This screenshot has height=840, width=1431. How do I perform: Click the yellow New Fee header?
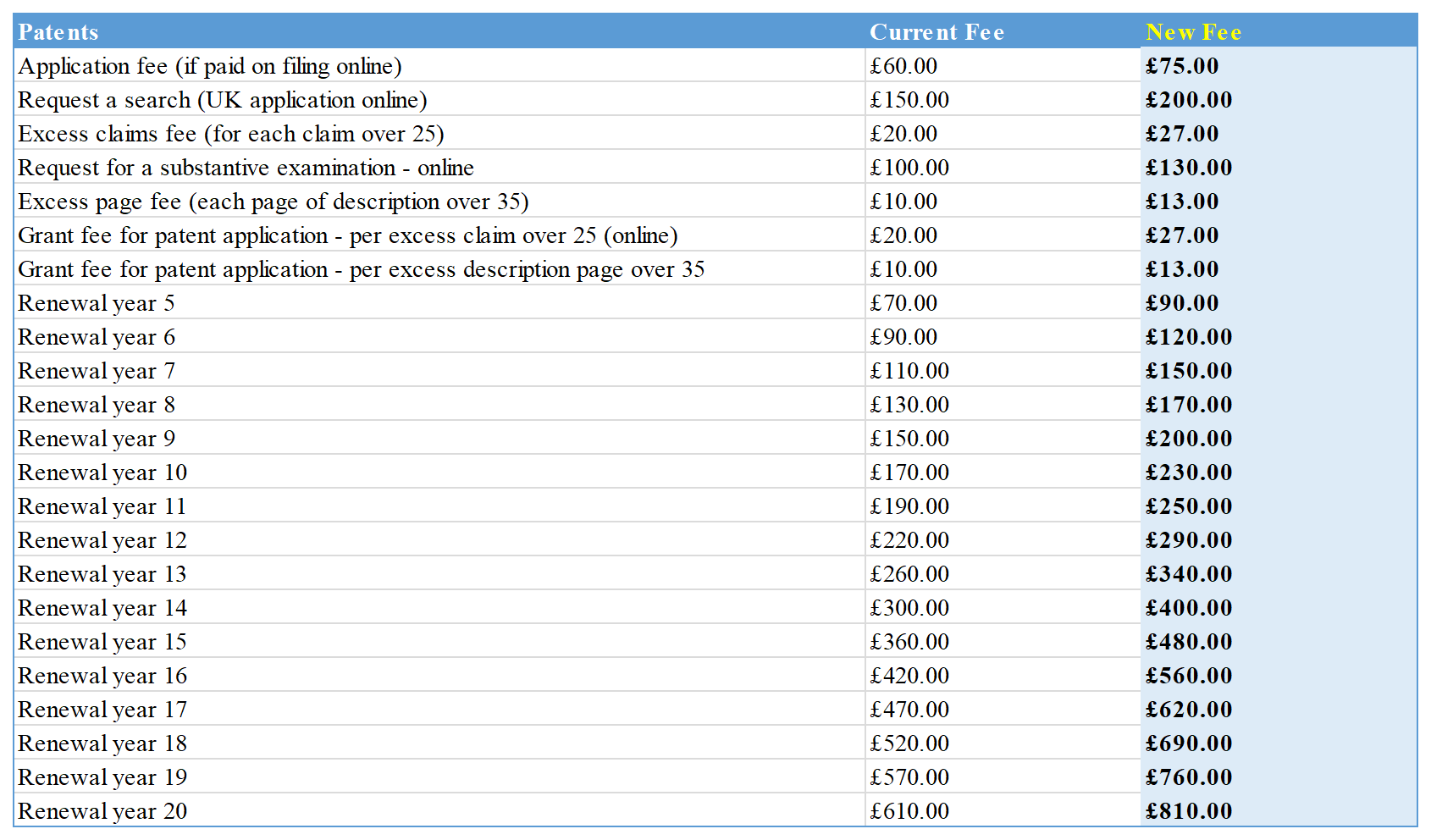point(1193,32)
